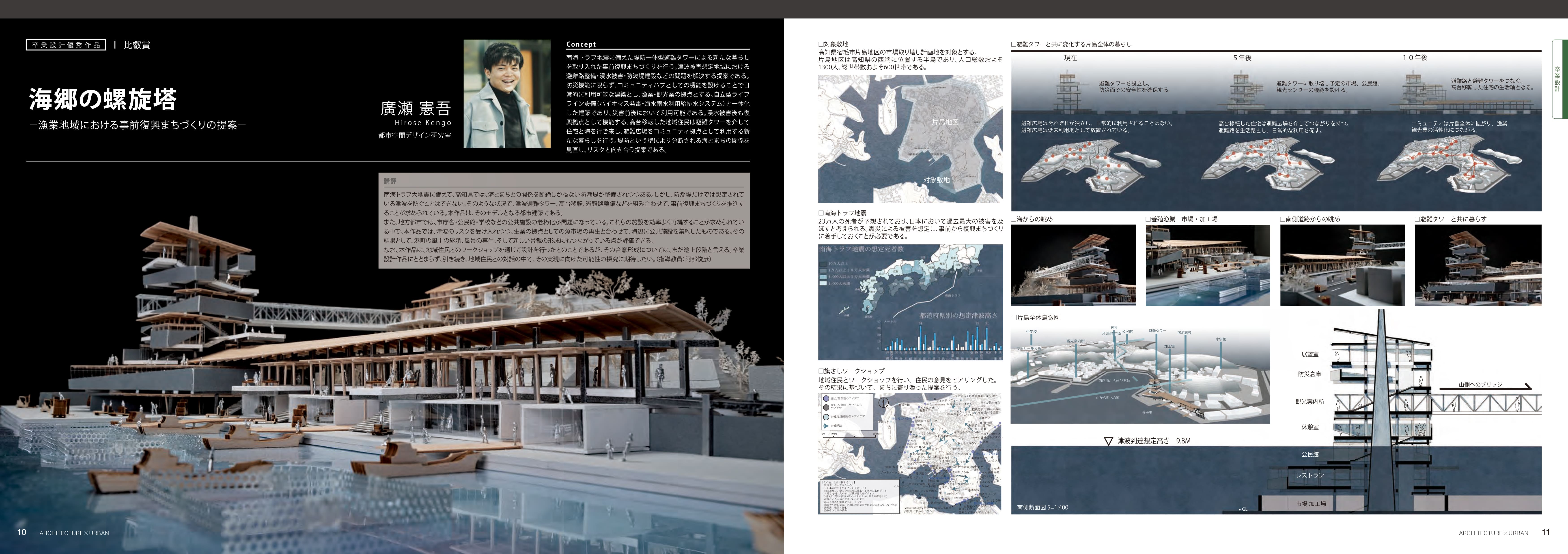
Task: Click '防災倉庫' label on section drawing
Action: coord(1309,374)
